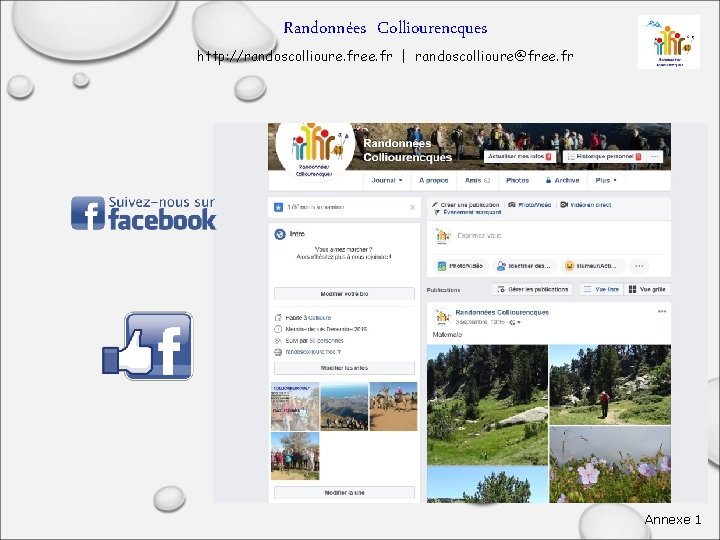Open the post options three-dots icon
The image size is (720, 540).
(x=662, y=311)
